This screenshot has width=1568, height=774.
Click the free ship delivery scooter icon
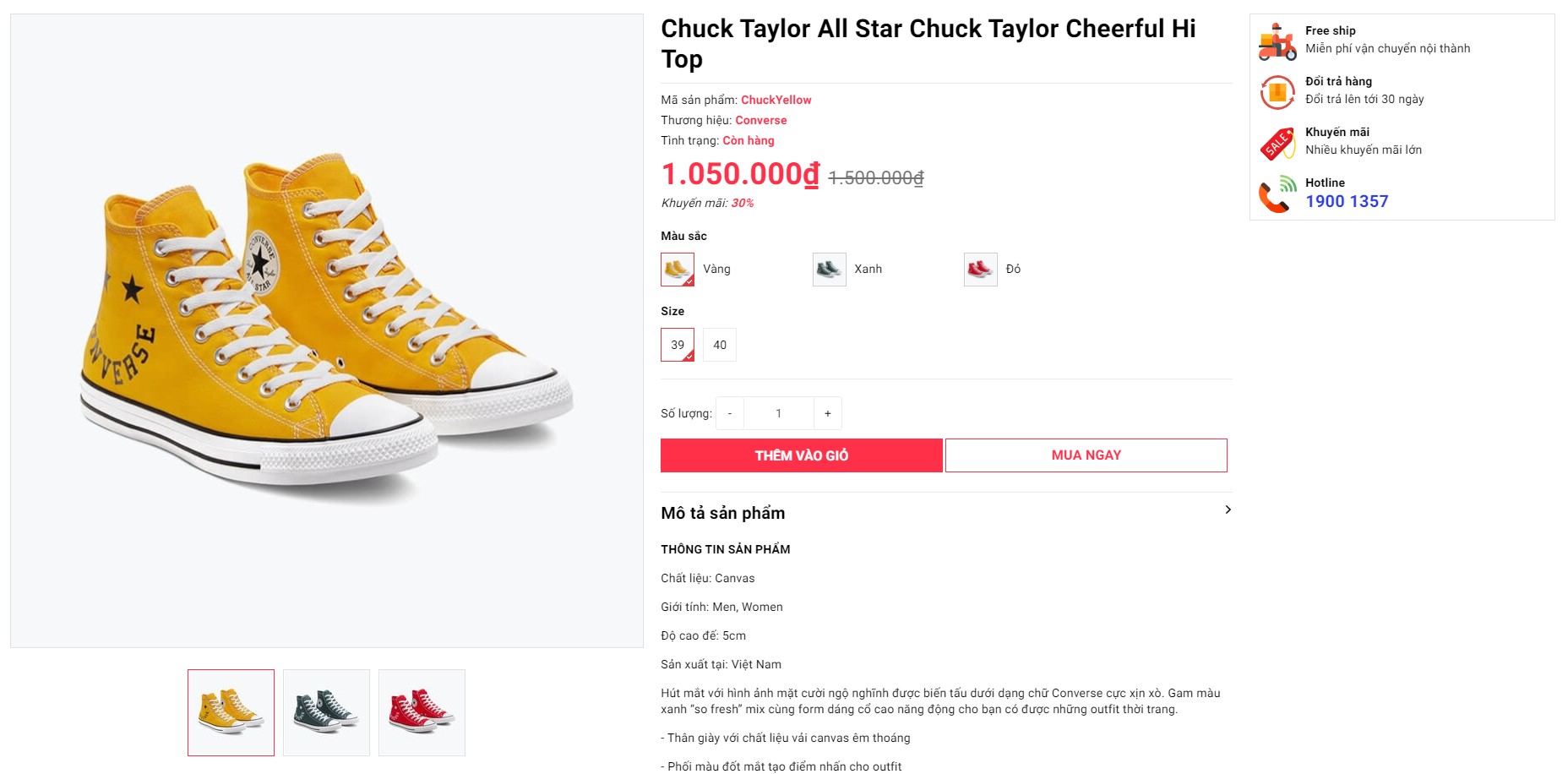[1277, 41]
